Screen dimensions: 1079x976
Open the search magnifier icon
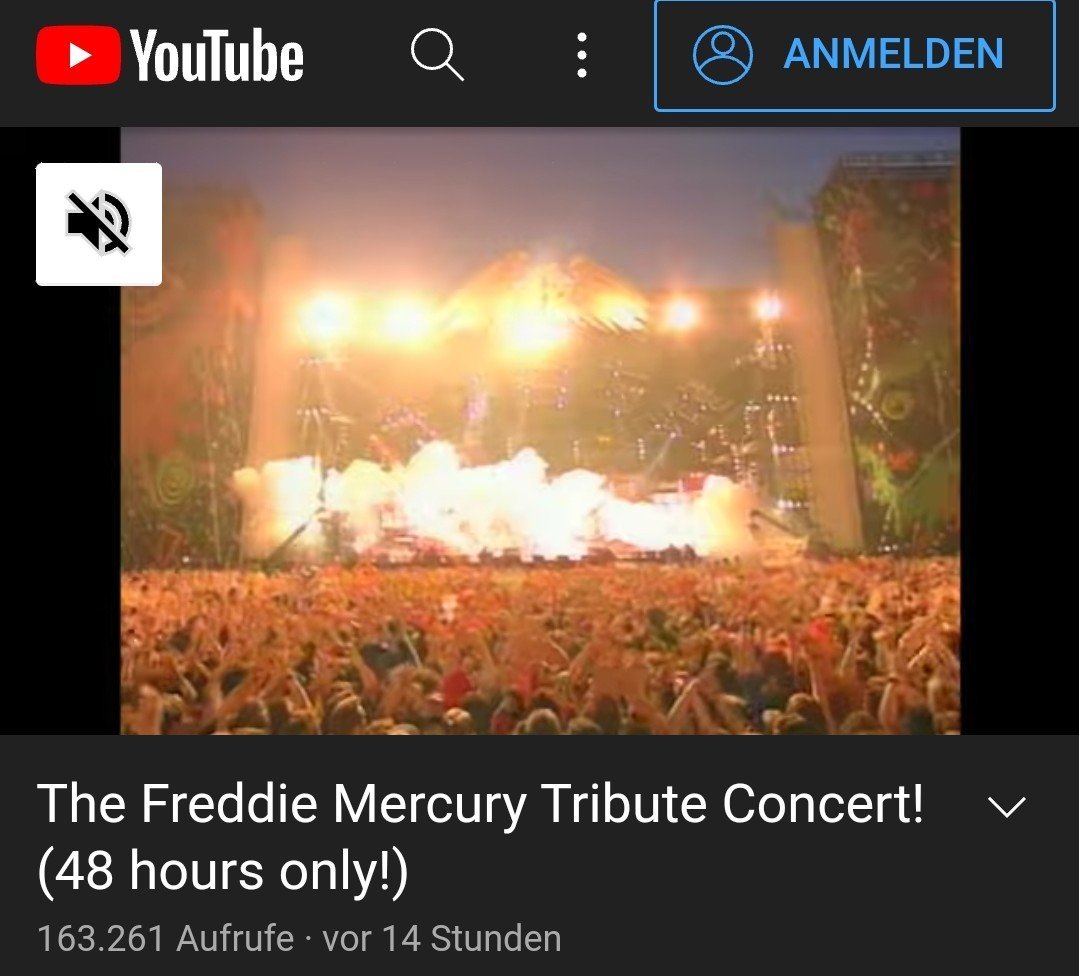[x=437, y=54]
